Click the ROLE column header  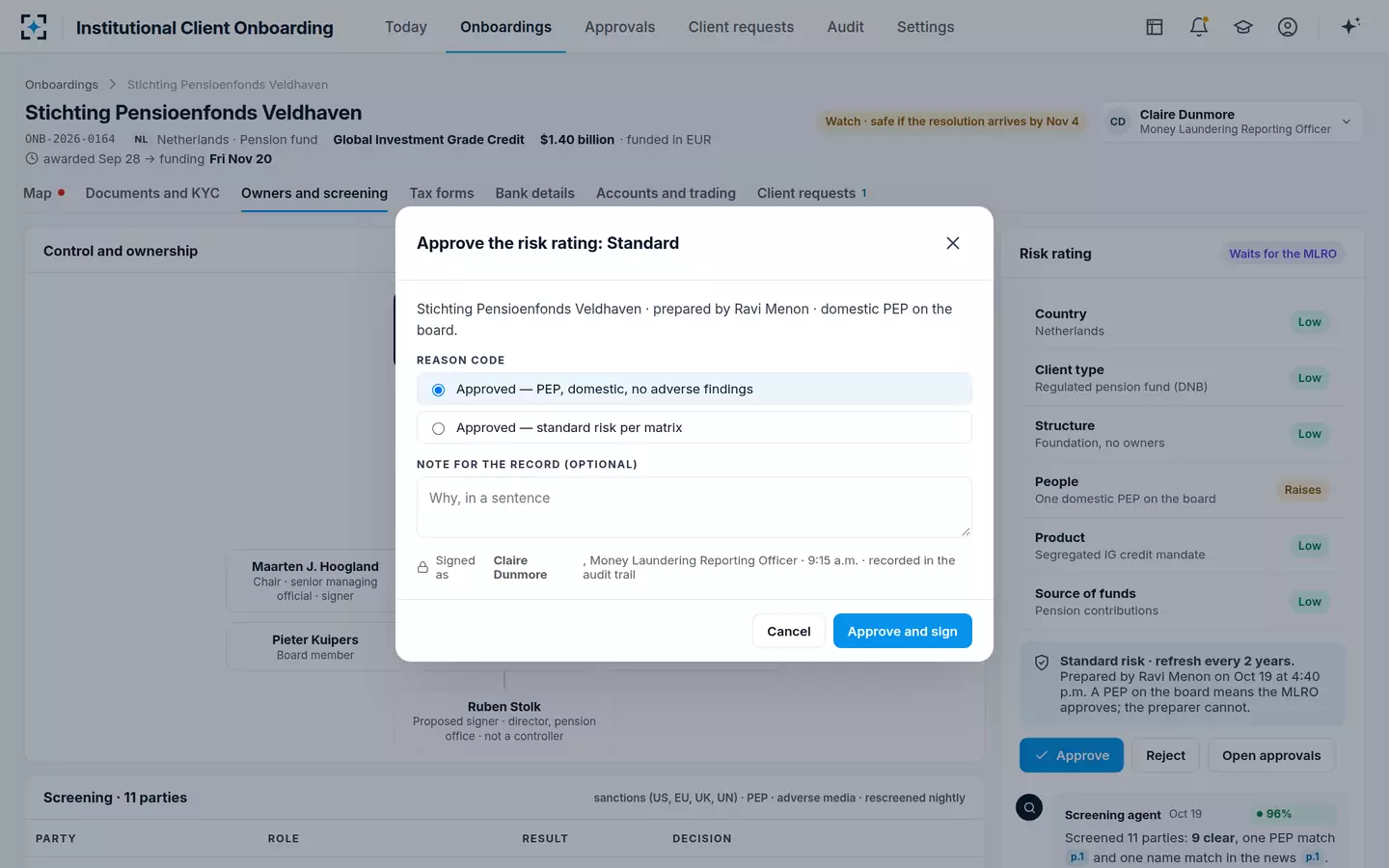click(x=284, y=839)
